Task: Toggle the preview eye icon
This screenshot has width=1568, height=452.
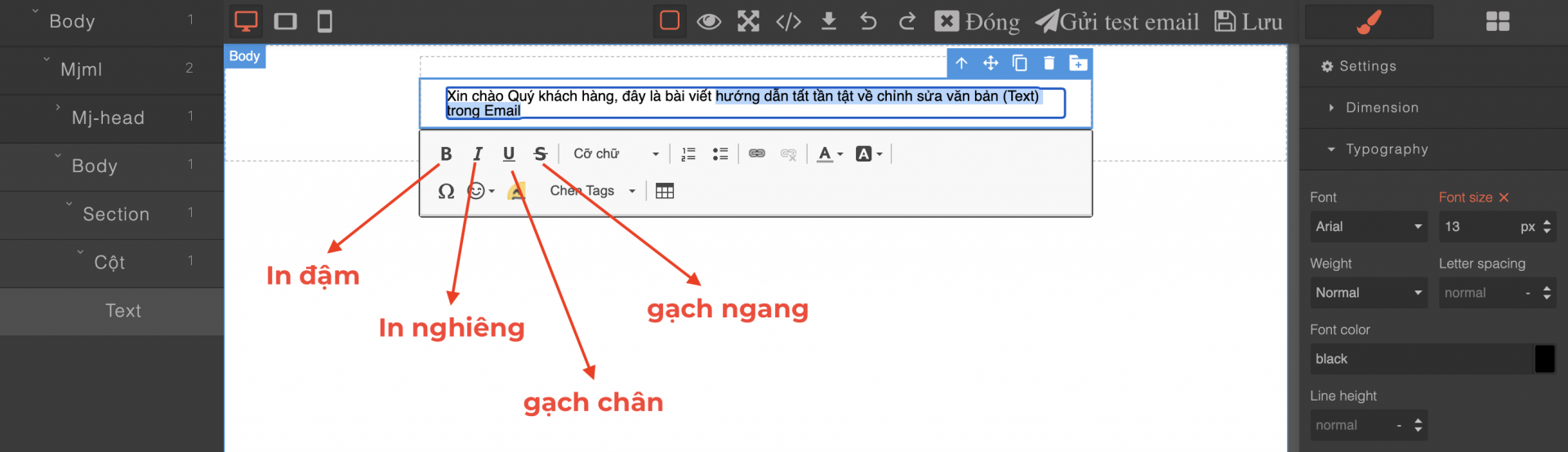Action: point(709,21)
